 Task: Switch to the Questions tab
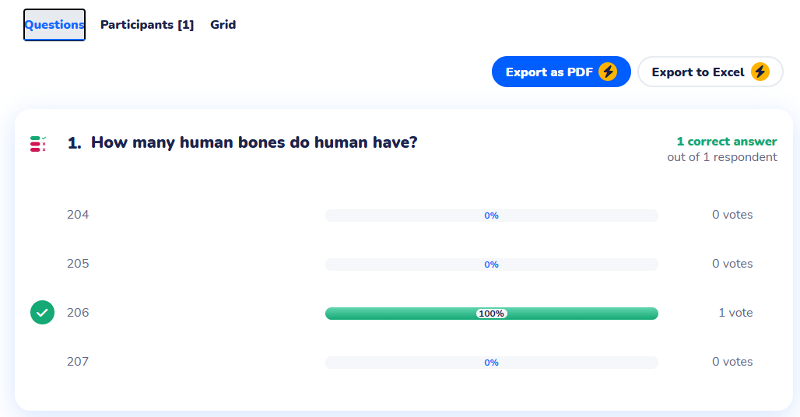point(54,25)
